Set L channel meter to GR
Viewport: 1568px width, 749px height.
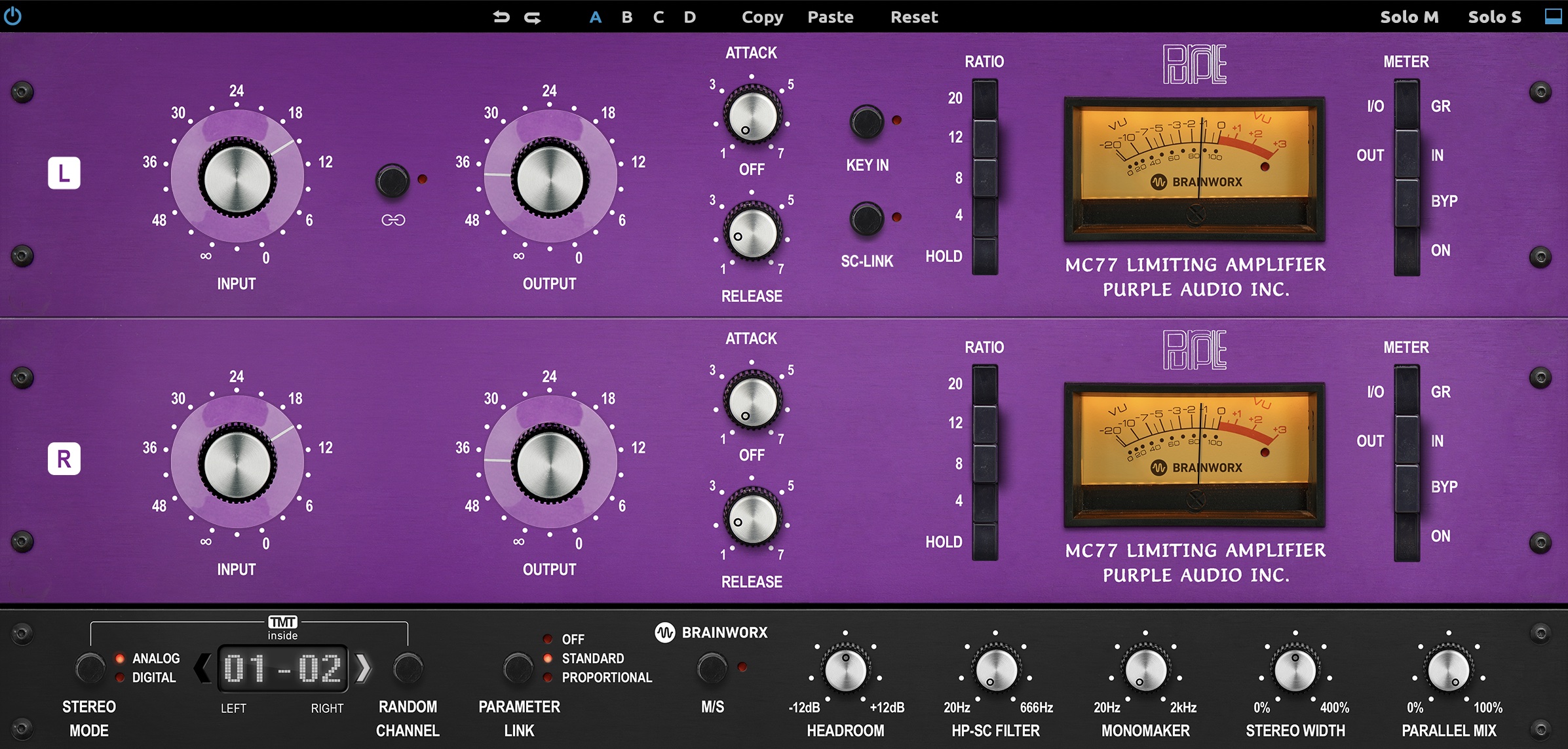[x=1406, y=105]
